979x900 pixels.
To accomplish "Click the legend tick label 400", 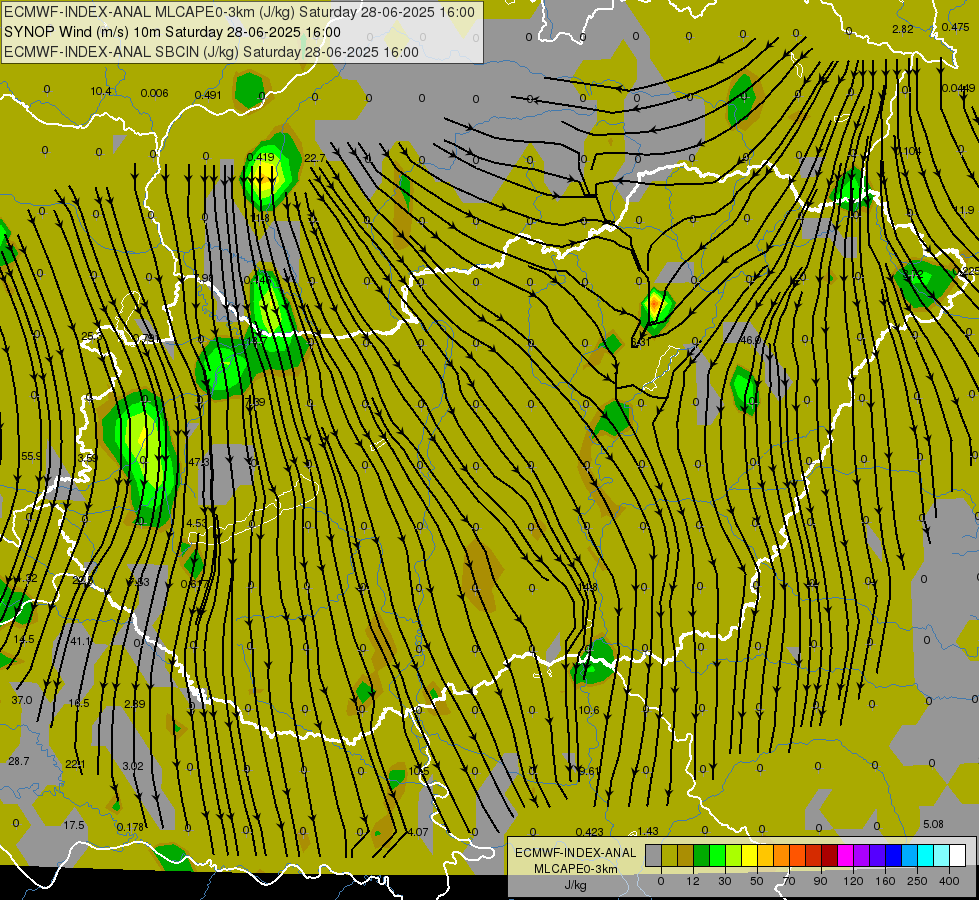I will coord(949,881).
